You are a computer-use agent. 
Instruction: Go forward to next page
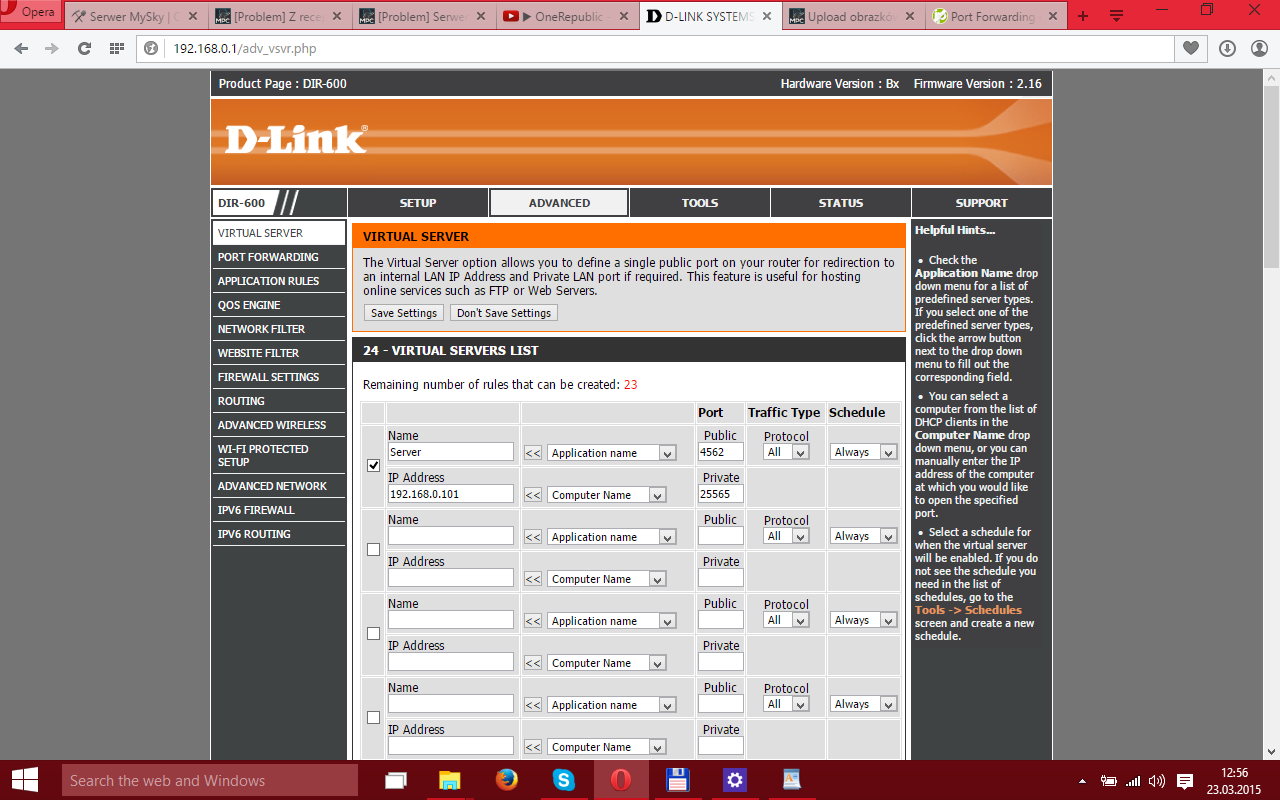(51, 48)
